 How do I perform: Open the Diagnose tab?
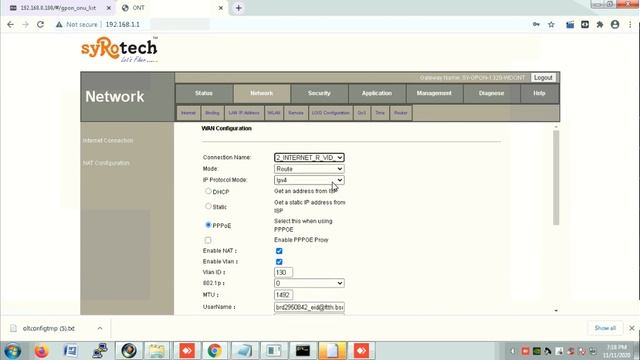tap(491, 93)
